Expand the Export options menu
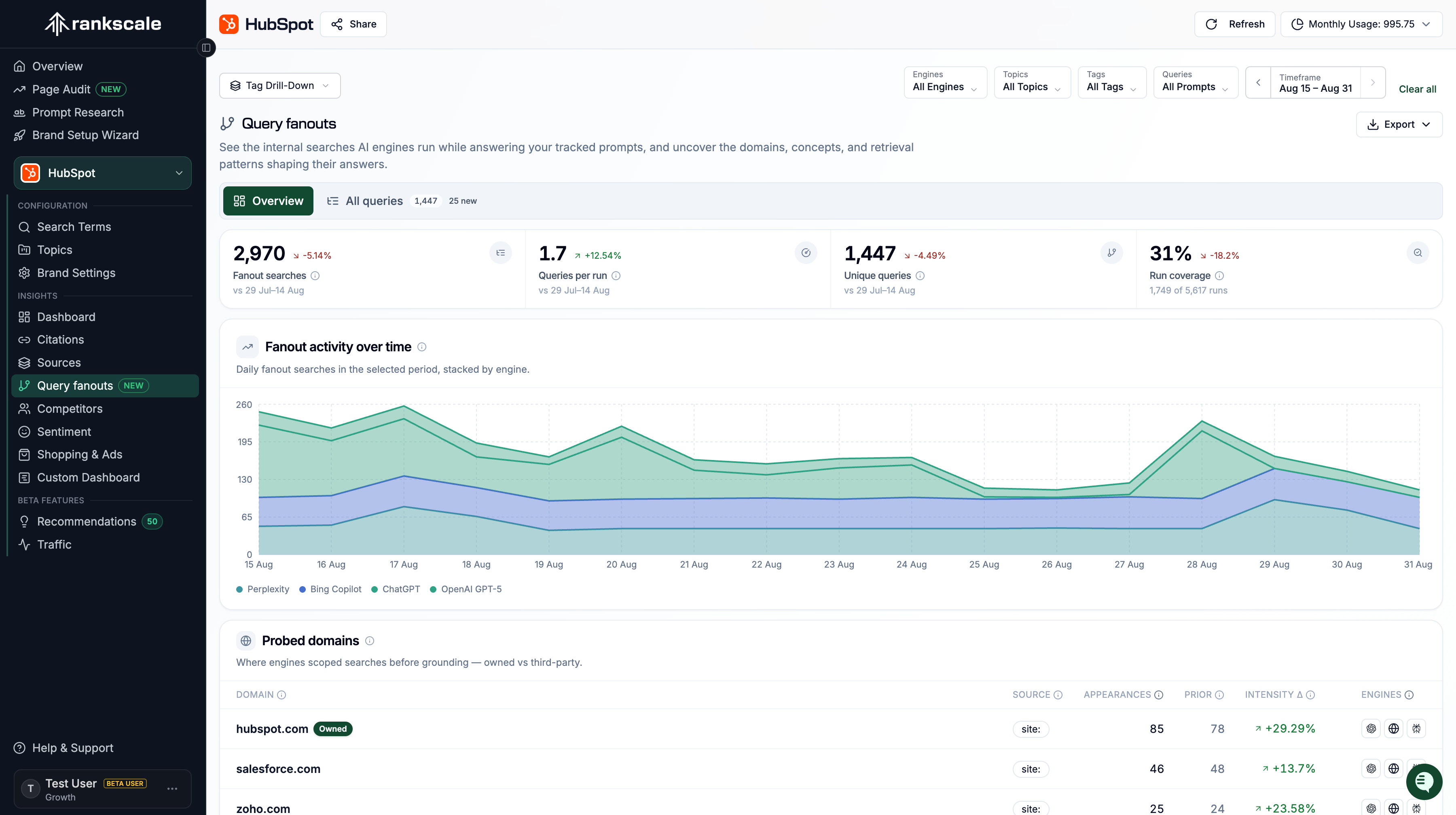The height and width of the screenshot is (815, 1456). [x=1399, y=124]
